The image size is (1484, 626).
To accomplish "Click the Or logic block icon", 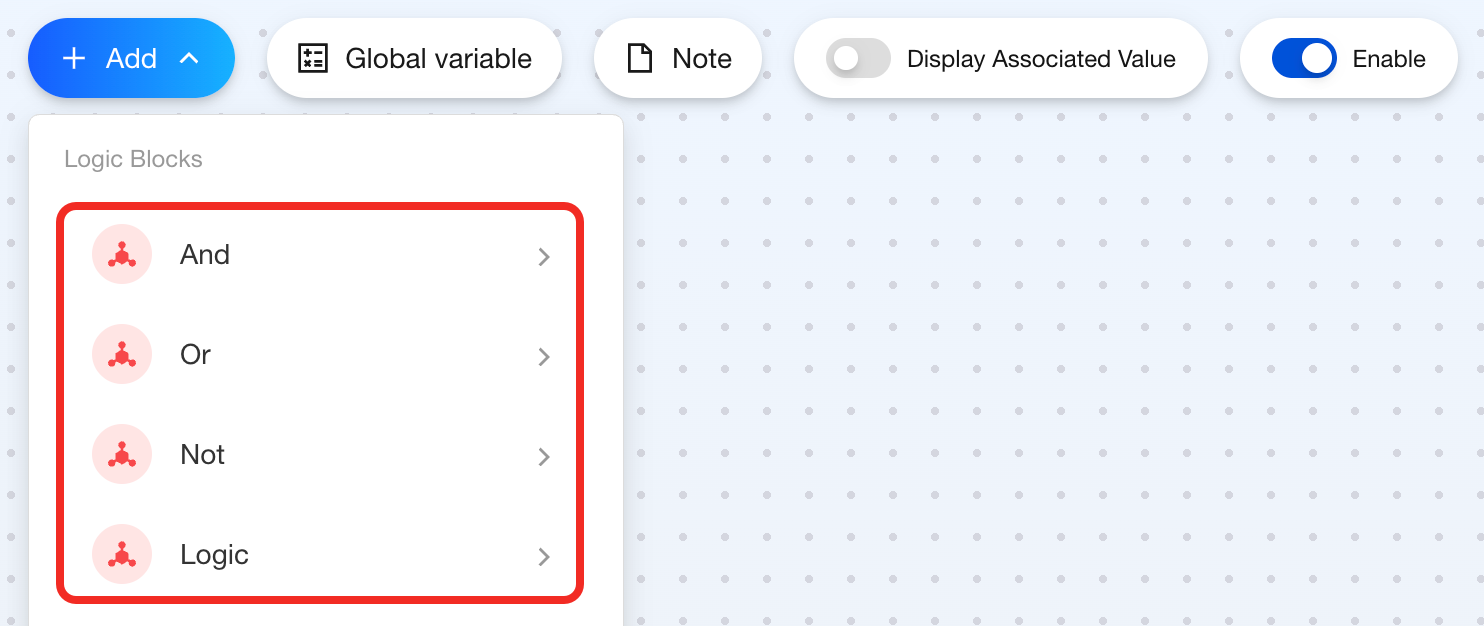I will 121,355.
